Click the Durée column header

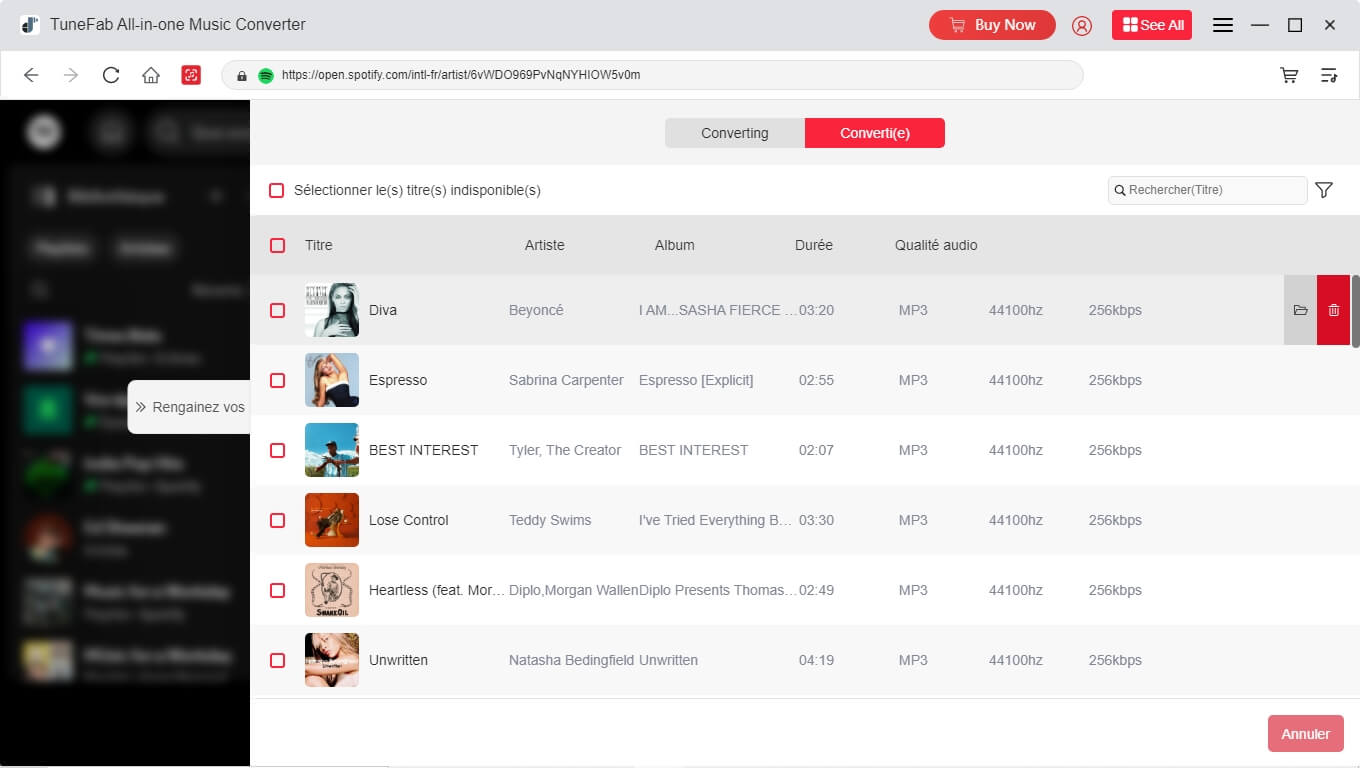[814, 245]
